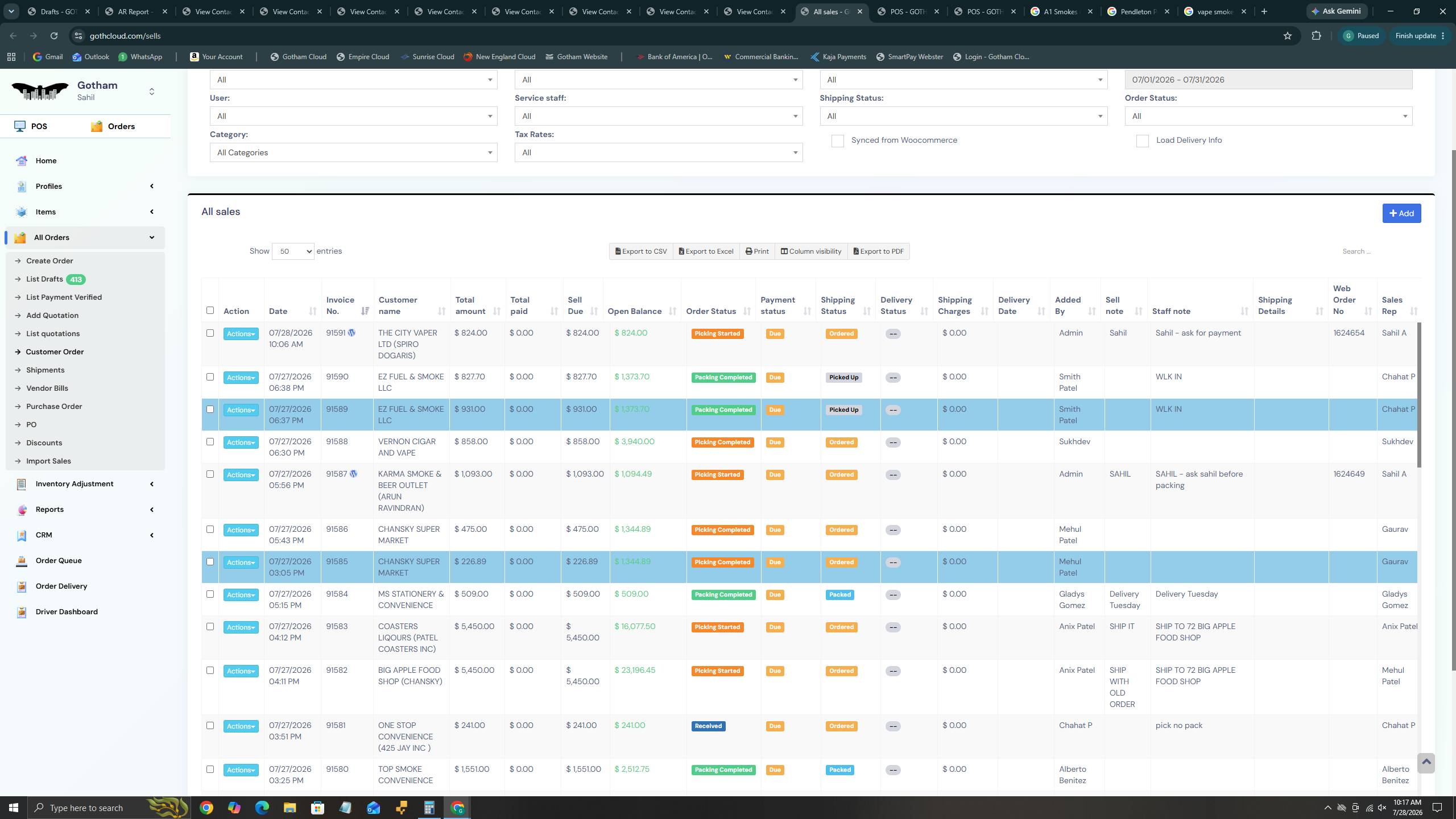Screen dimensions: 1456x819
Task: Bookmark this page with the star icon
Action: click(x=1288, y=36)
